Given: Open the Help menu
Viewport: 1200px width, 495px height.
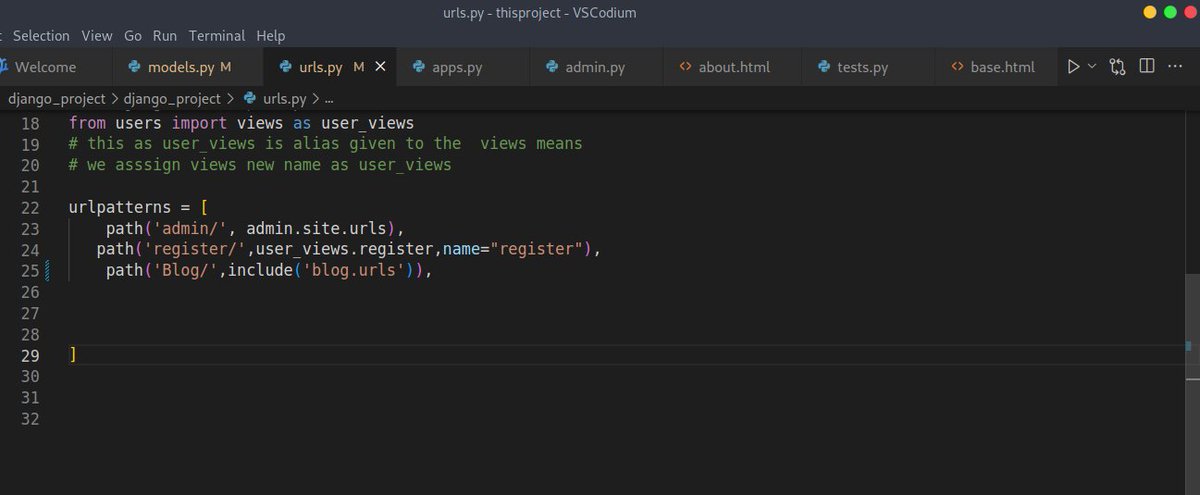Looking at the screenshot, I should tap(270, 35).
